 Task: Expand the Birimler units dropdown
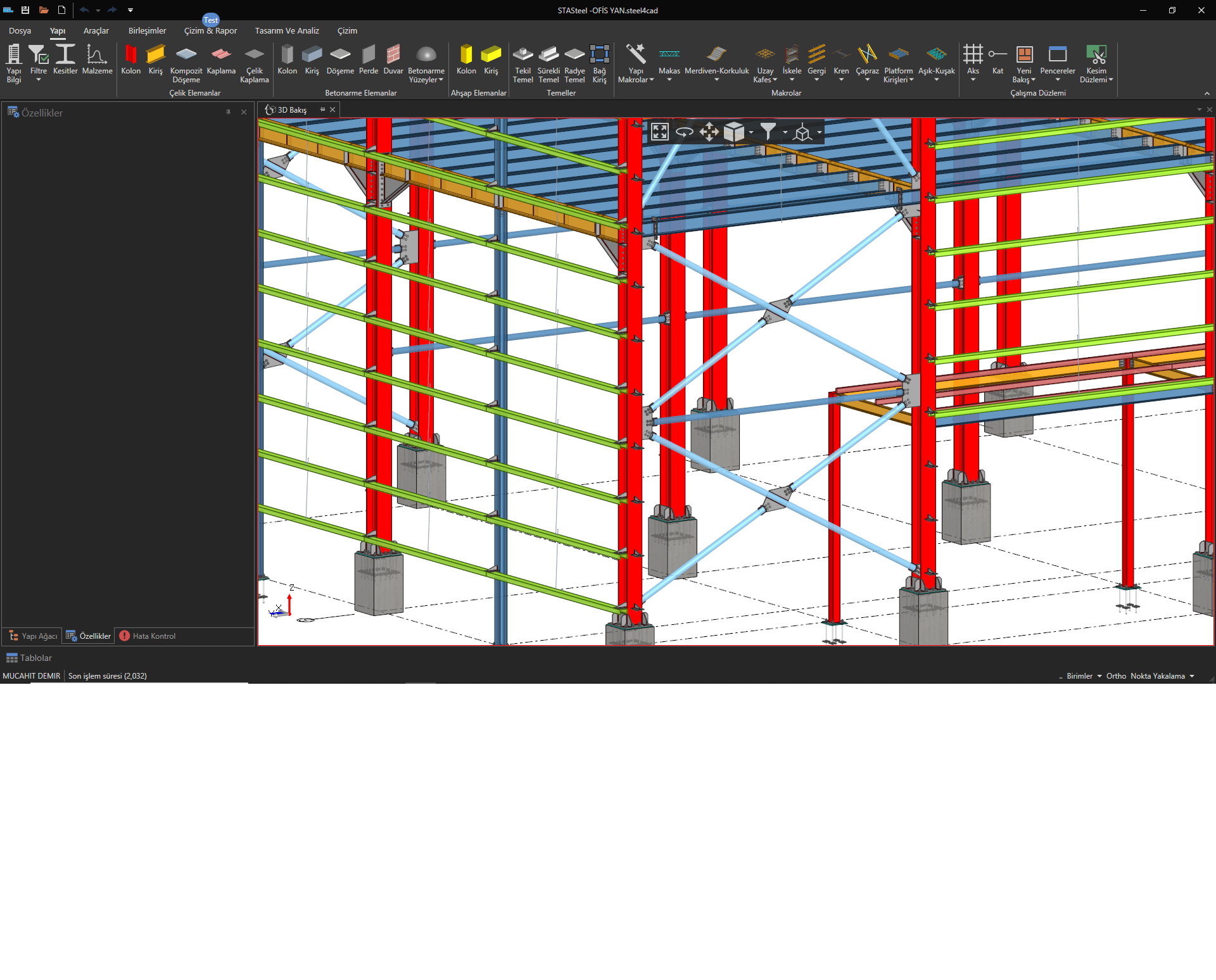[1084, 676]
